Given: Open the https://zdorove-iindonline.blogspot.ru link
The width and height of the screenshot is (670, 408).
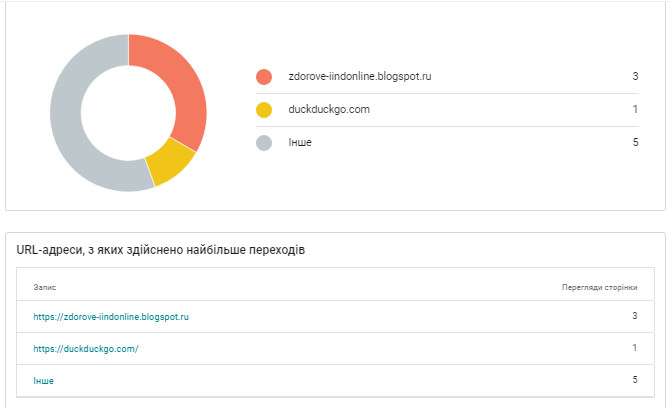Looking at the screenshot, I should click(111, 317).
